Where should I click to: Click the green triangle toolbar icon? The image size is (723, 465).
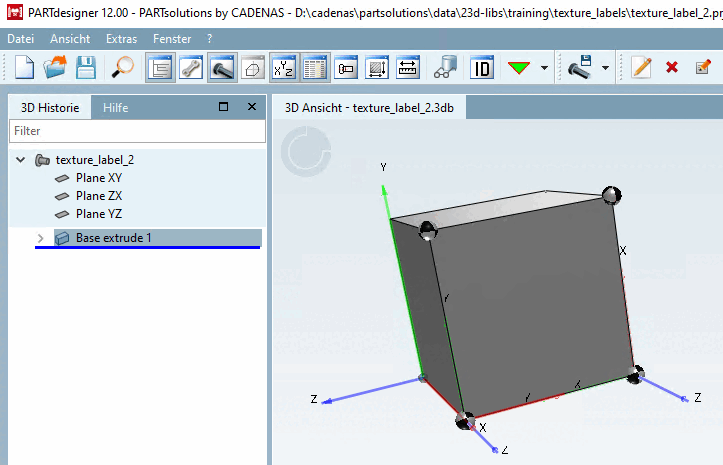(519, 68)
